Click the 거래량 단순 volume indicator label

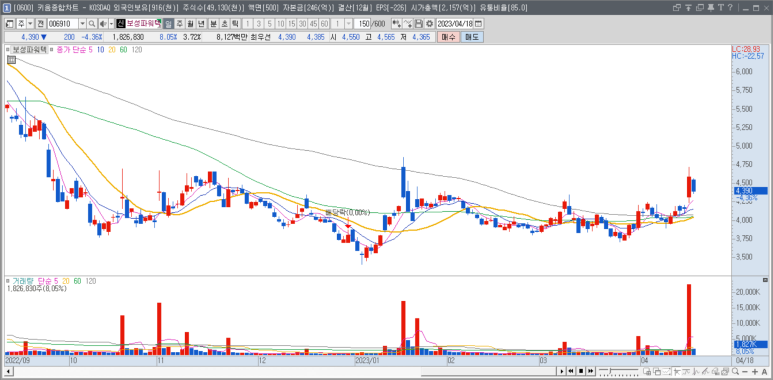coord(32,281)
